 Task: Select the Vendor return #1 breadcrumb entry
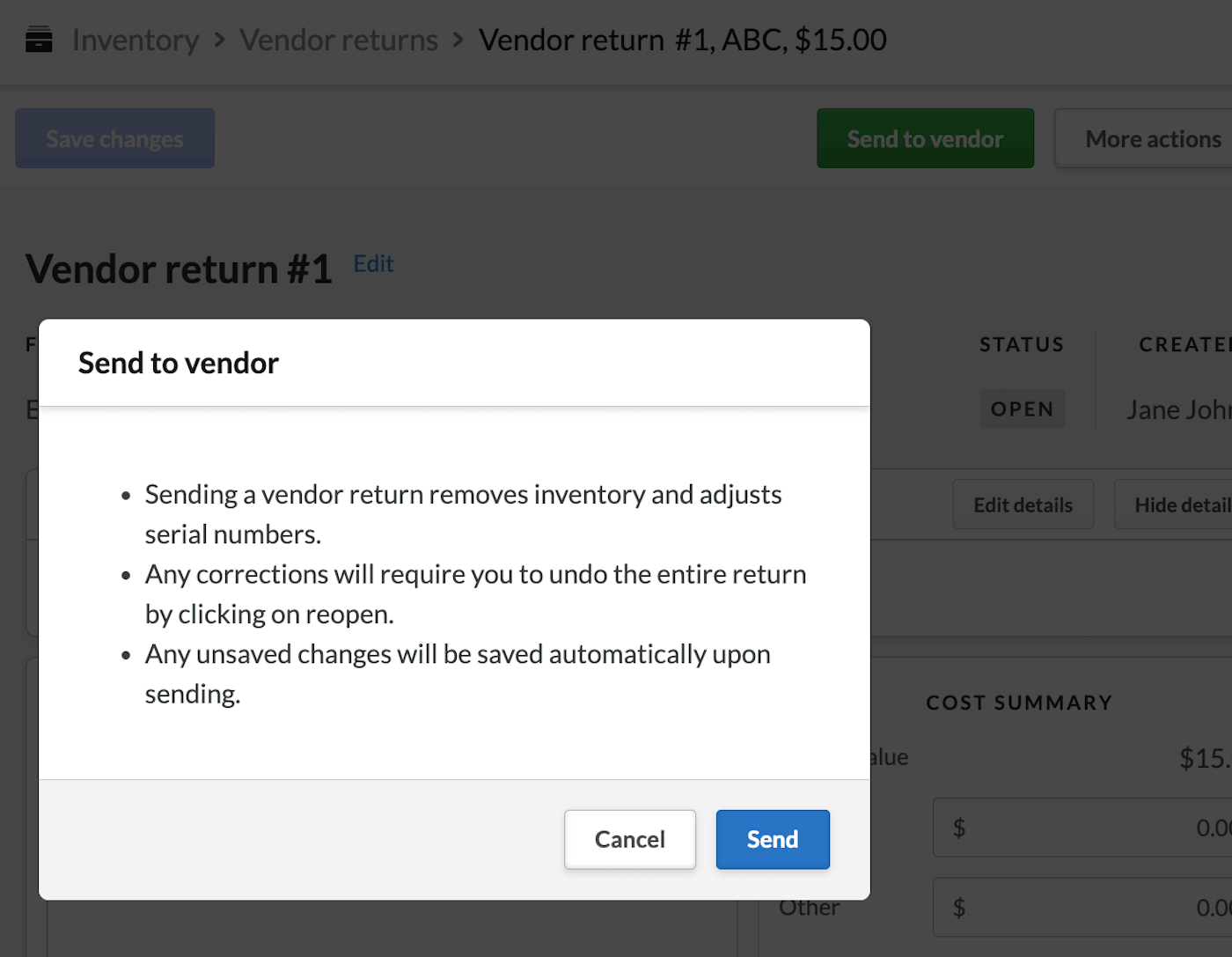[681, 40]
